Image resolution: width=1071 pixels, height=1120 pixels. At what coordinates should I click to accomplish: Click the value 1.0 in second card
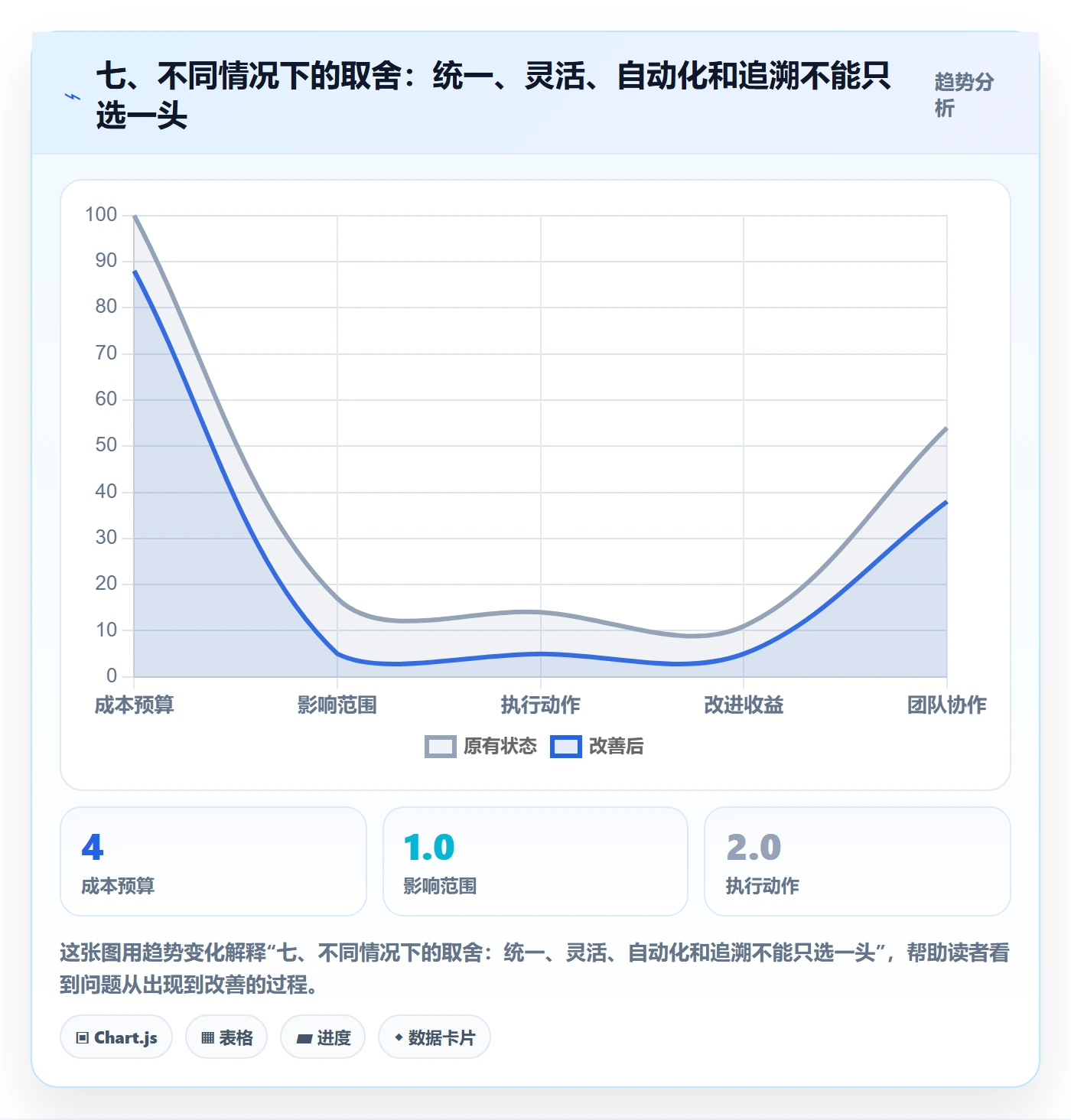click(429, 847)
